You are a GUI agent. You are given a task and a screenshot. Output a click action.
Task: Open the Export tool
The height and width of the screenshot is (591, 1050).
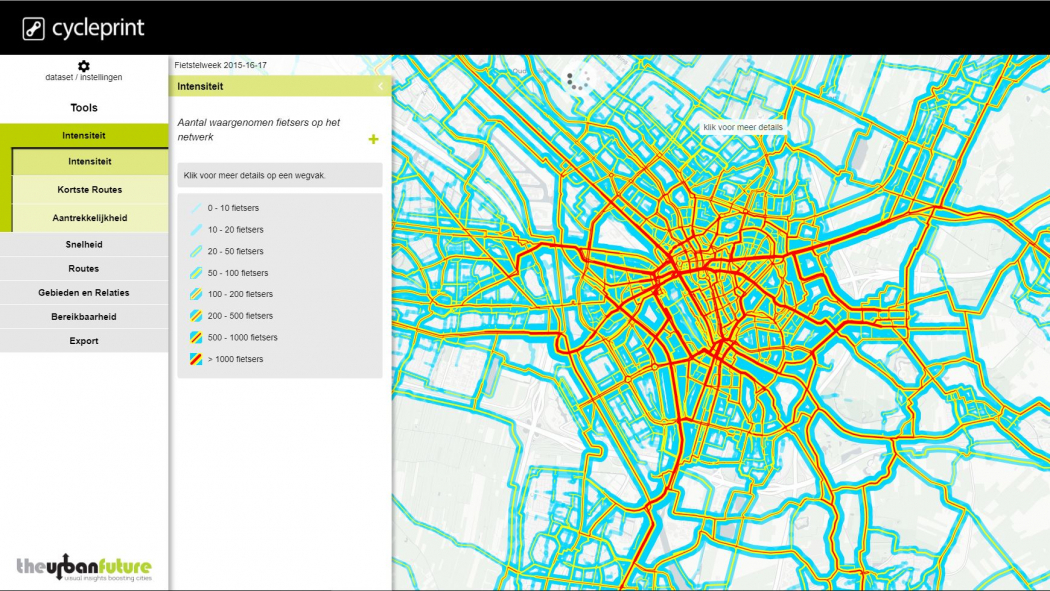coord(84,341)
